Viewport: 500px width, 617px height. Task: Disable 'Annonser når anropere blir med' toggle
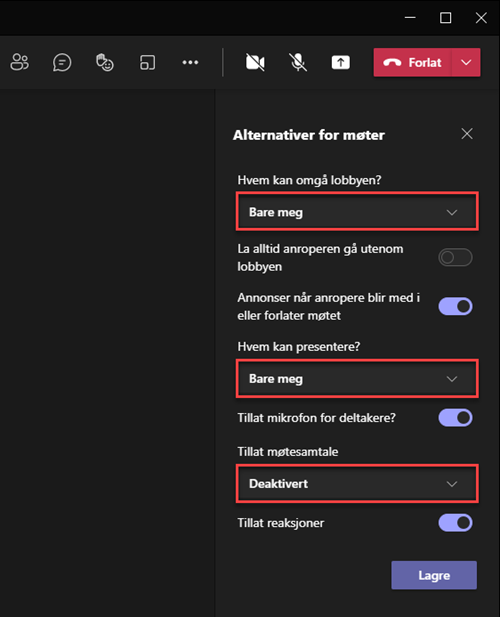click(455, 306)
